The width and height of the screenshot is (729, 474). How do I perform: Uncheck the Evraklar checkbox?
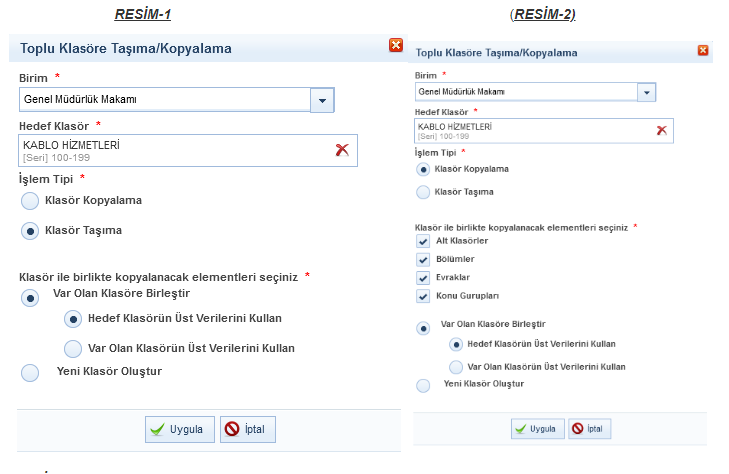tap(423, 277)
